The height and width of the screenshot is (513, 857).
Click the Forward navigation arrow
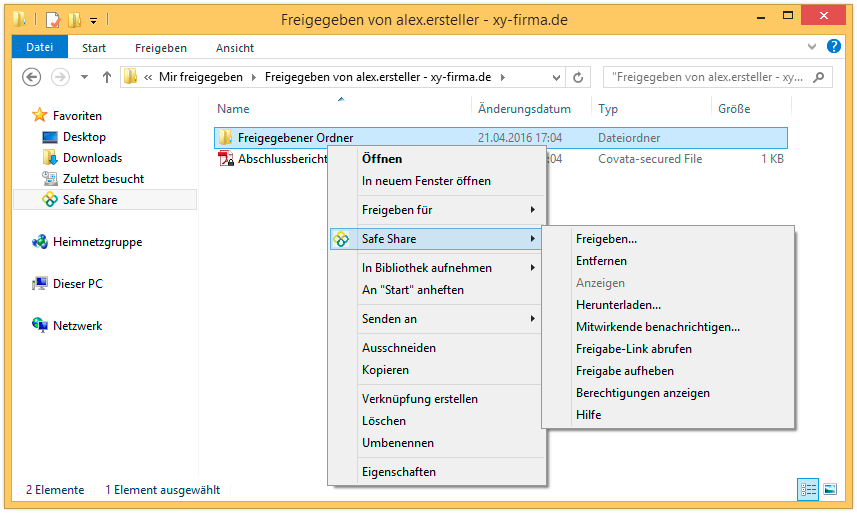60,77
